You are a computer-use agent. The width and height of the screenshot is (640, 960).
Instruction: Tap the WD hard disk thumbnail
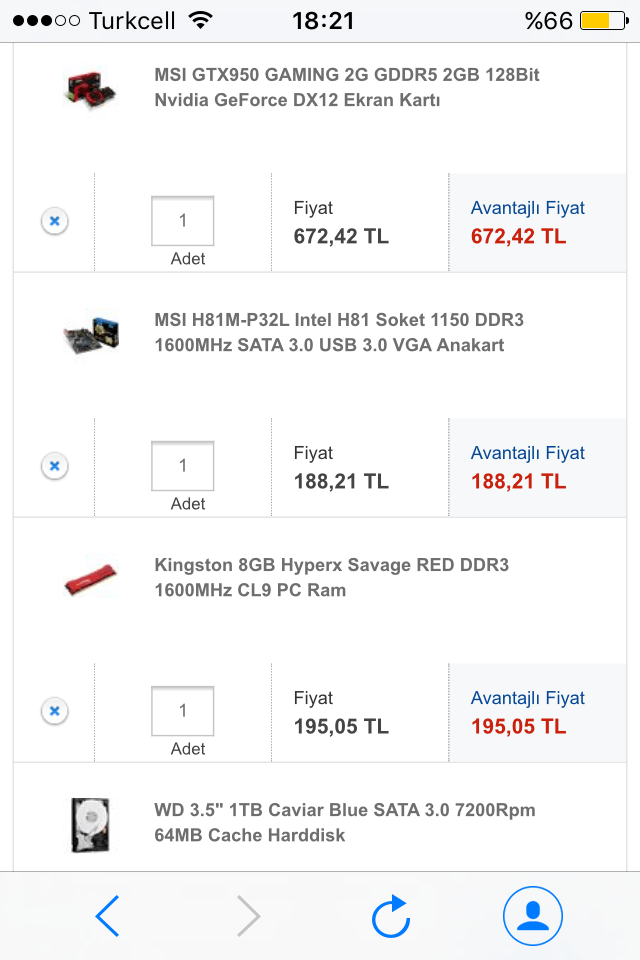90,825
